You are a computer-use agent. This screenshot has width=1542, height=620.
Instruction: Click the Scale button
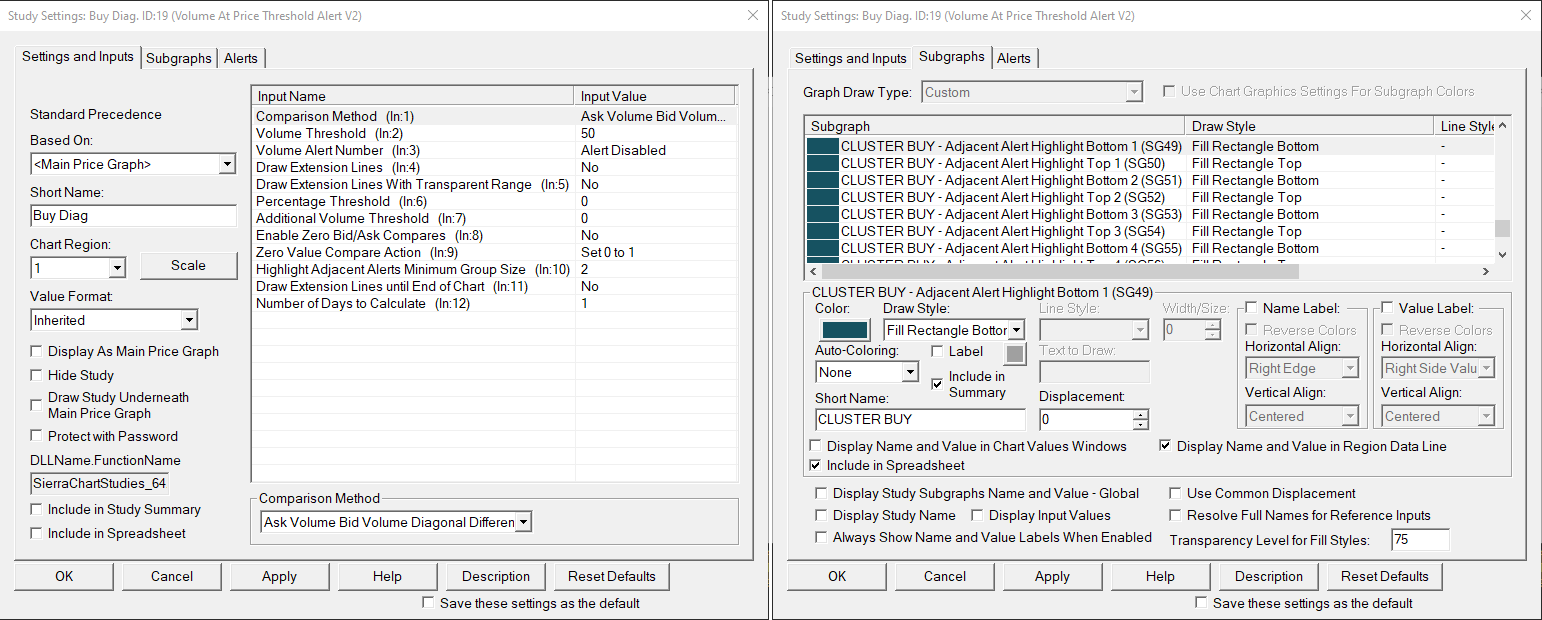click(x=188, y=265)
